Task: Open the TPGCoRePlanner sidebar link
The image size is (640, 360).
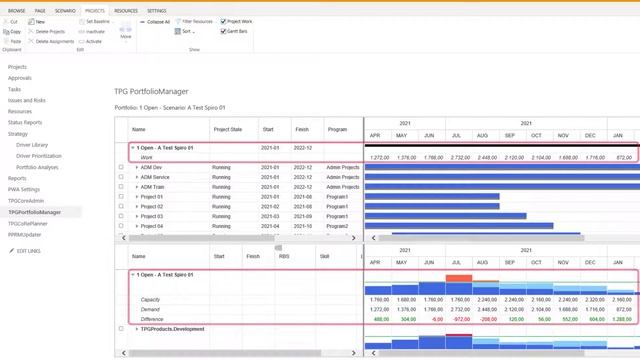Action: click(28, 224)
